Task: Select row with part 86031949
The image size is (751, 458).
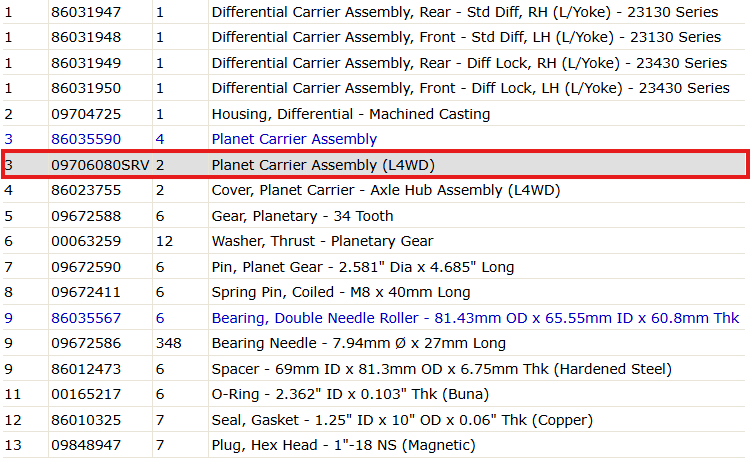Action: [374, 63]
